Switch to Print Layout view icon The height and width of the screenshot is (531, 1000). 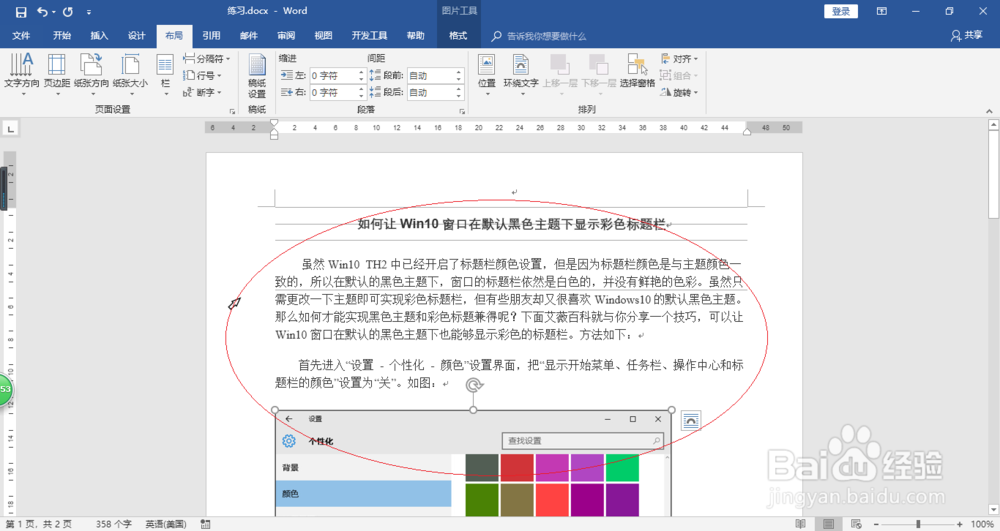coord(828,524)
